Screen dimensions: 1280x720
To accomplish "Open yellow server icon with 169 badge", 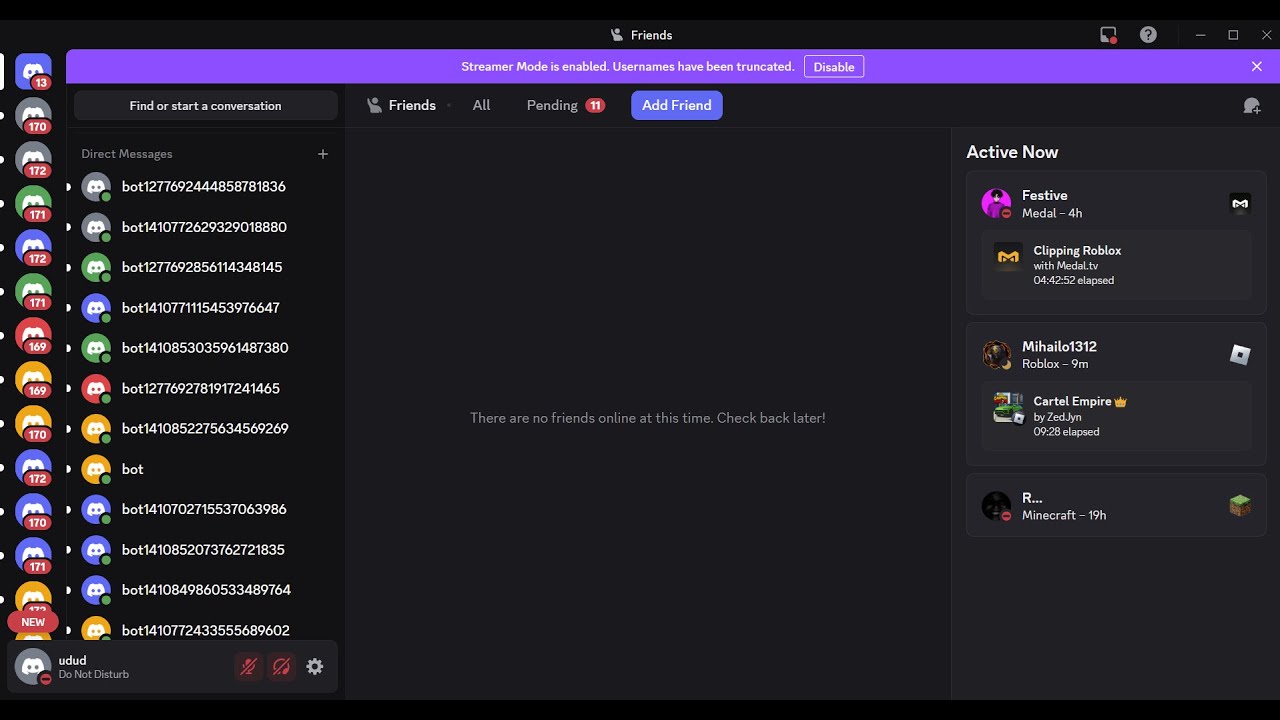I will [34, 379].
